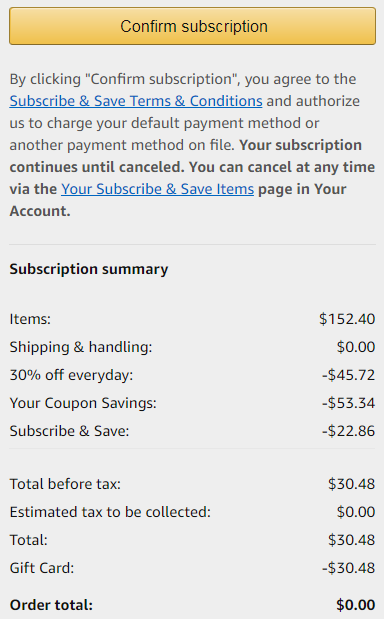This screenshot has width=387, height=622.
Task: Click the Gift Card label
Action: click(42, 568)
